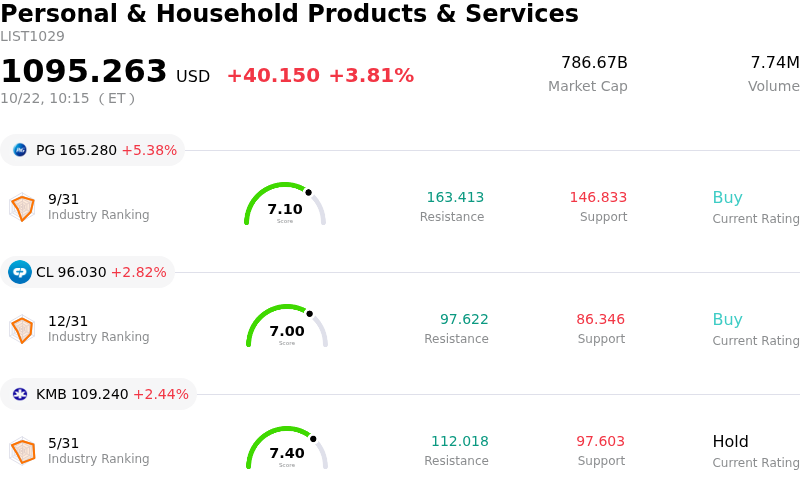Click the CL 7.00 score gauge
This screenshot has height=488, width=800.
tap(287, 326)
